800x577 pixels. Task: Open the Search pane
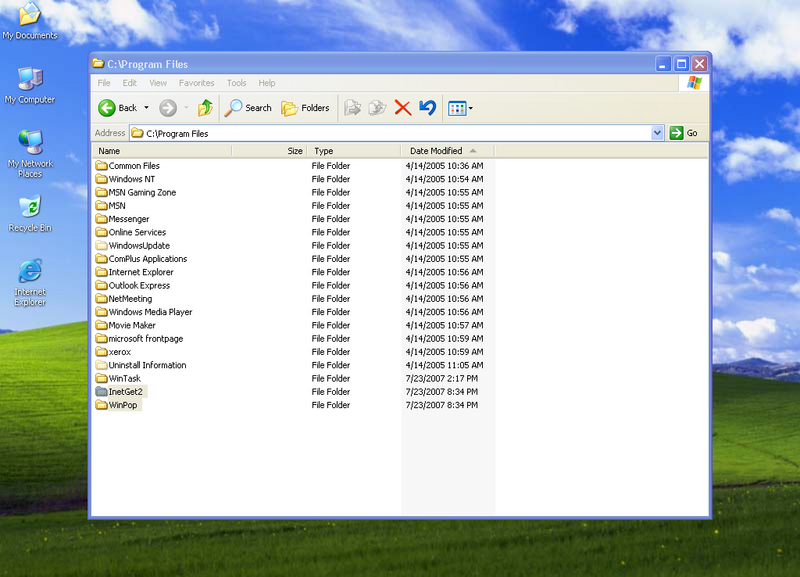[x=248, y=108]
